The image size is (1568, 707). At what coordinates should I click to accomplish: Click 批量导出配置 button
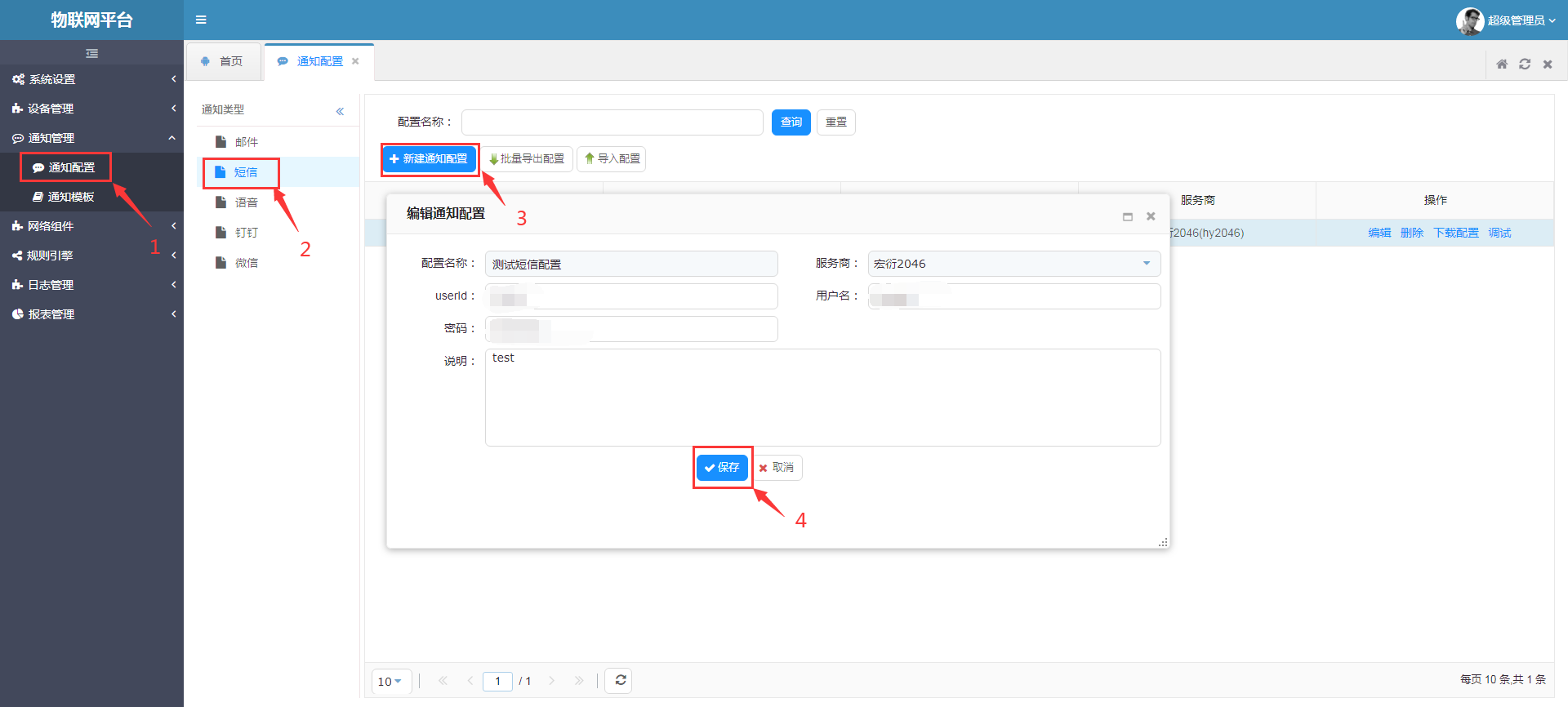[527, 159]
